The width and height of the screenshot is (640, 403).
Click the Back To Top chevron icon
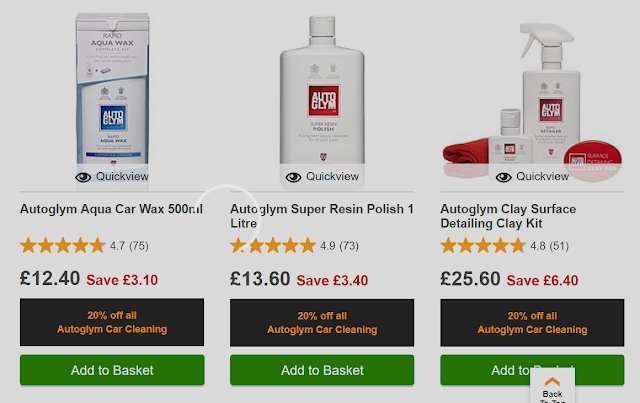pyautogui.click(x=552, y=381)
